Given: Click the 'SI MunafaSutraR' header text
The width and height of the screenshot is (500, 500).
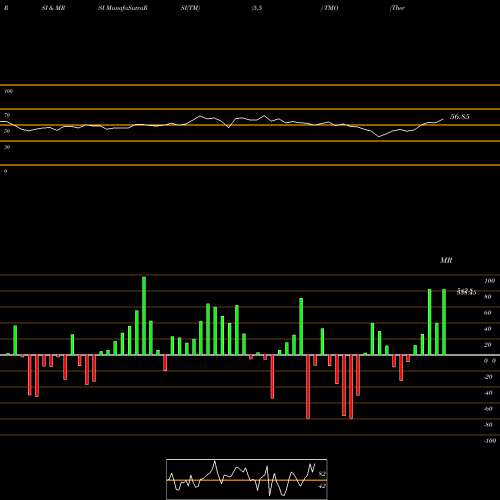Looking at the screenshot, I should [x=123, y=8].
